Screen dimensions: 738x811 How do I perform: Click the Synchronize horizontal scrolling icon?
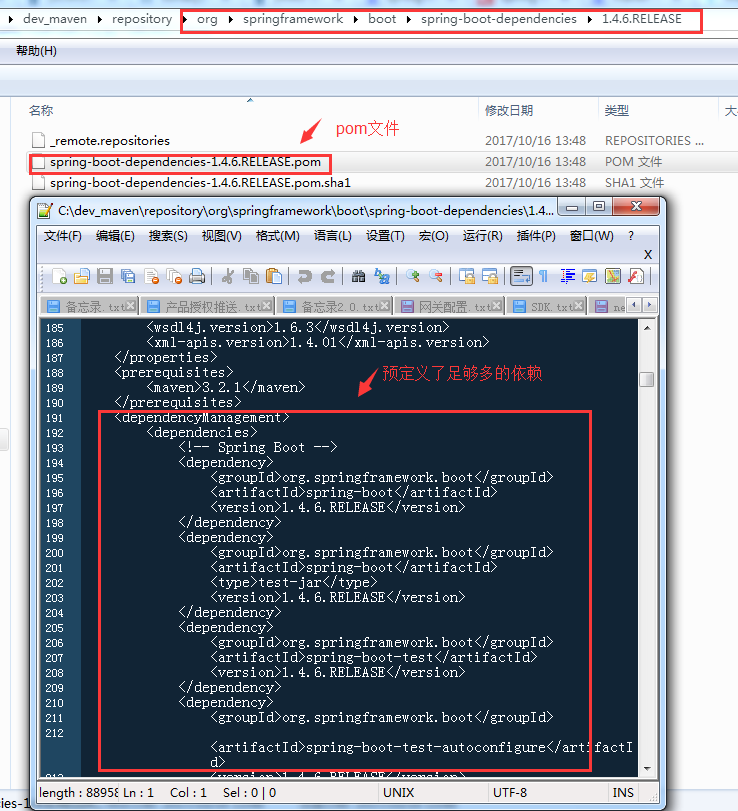point(489,277)
